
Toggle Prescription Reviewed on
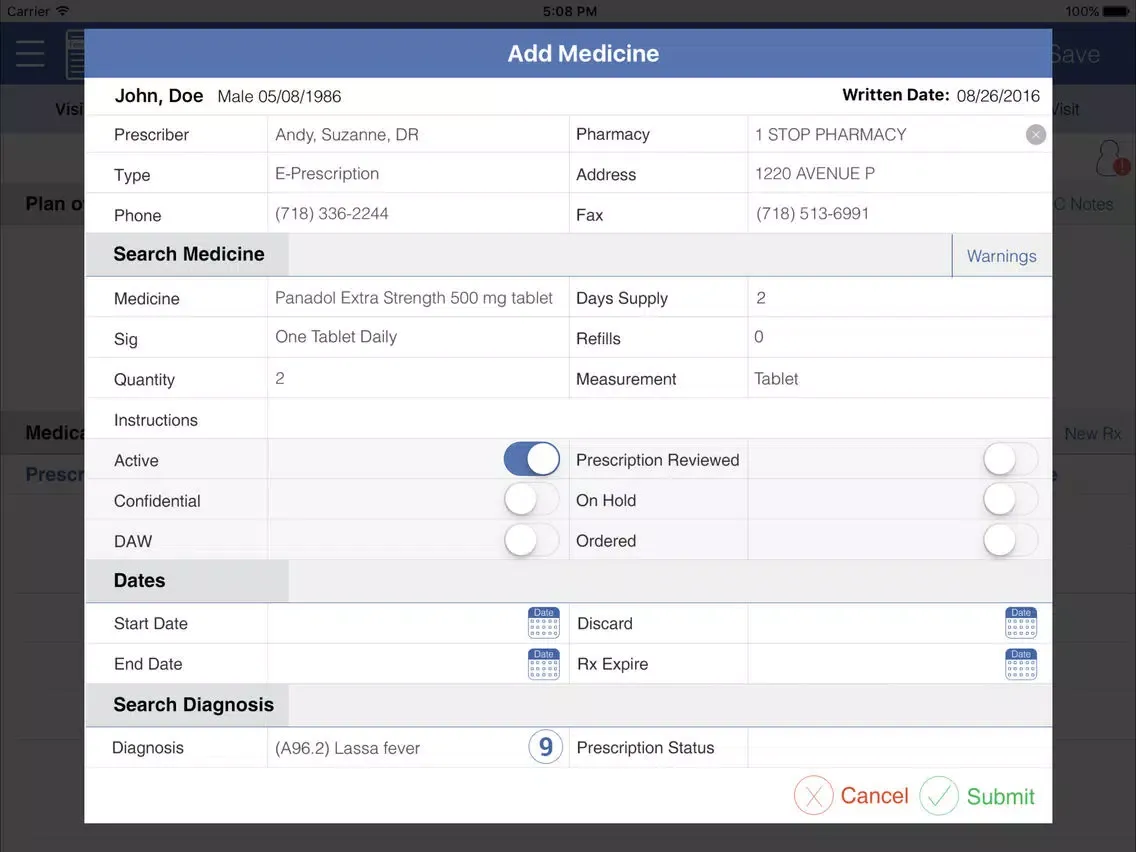click(1011, 459)
